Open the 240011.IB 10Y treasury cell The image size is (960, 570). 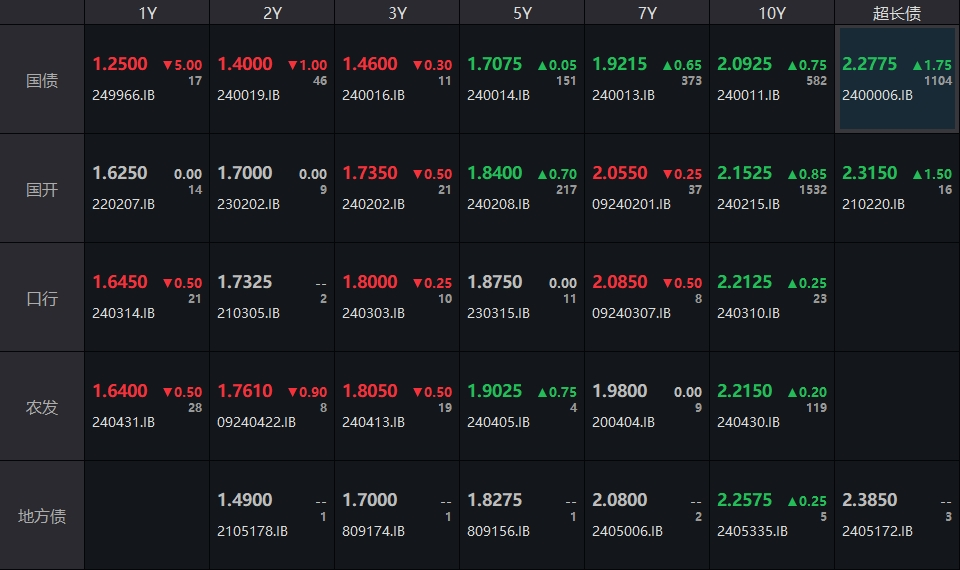(x=772, y=80)
